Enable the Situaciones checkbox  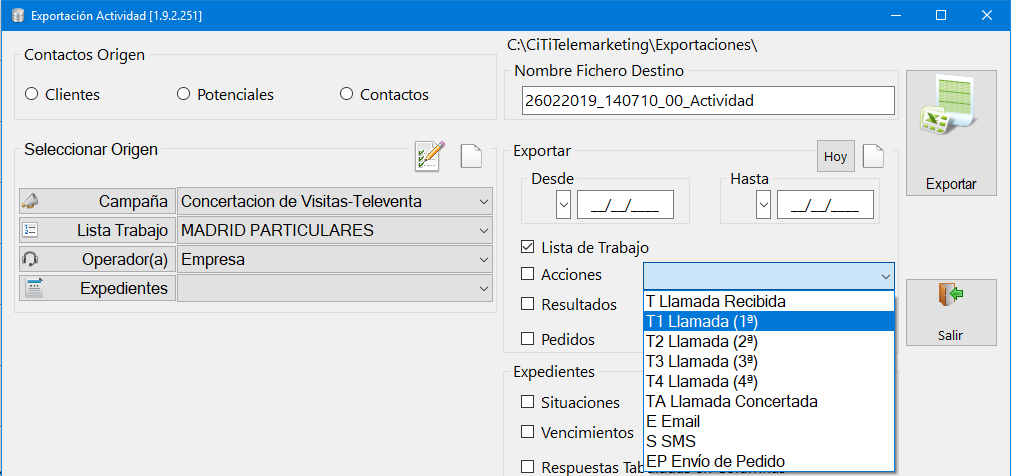(x=527, y=402)
